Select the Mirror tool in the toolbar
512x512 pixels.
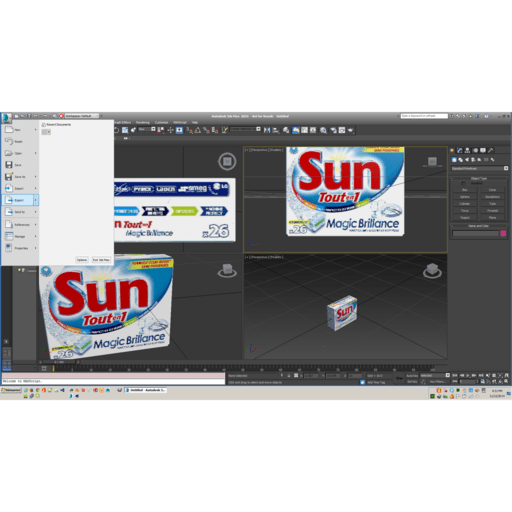pyautogui.click(x=267, y=130)
